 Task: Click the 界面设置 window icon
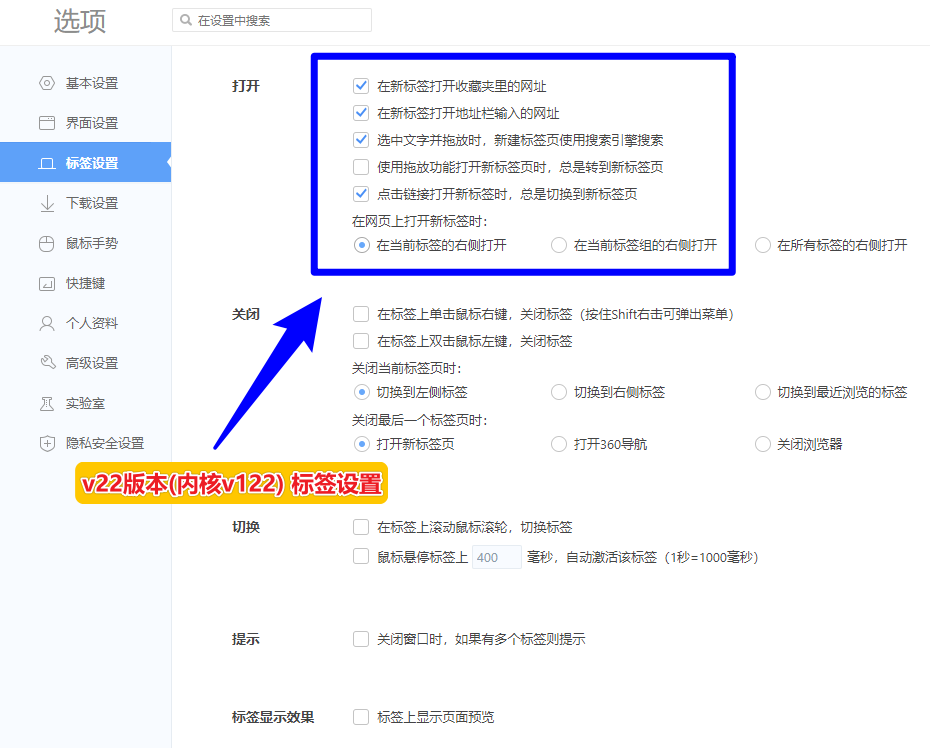pyautogui.click(x=47, y=123)
